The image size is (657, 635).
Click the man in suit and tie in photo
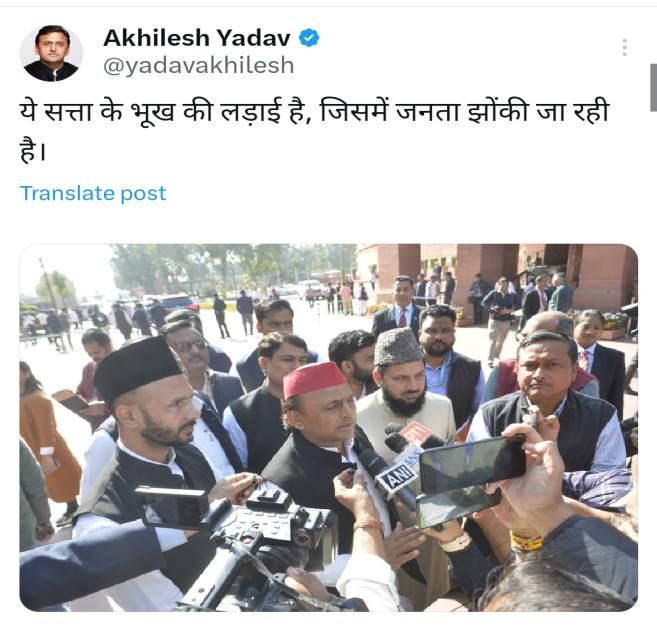[399, 304]
